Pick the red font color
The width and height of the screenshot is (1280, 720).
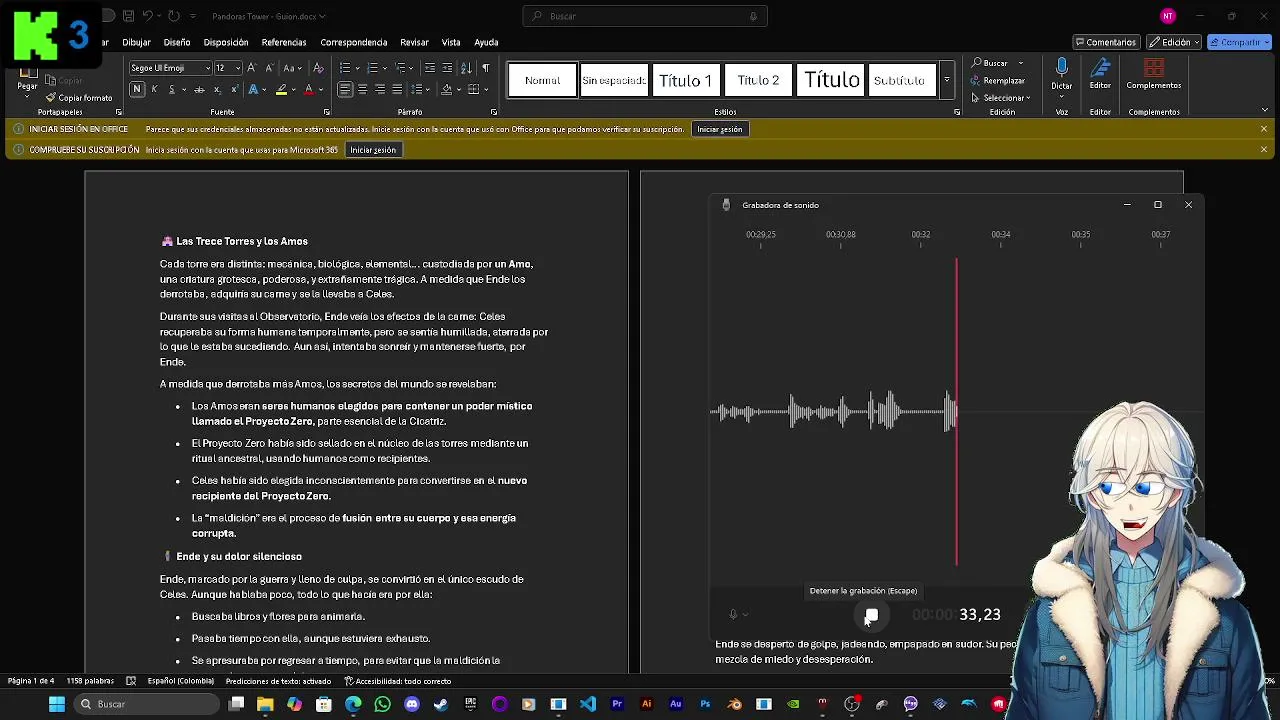(308, 89)
